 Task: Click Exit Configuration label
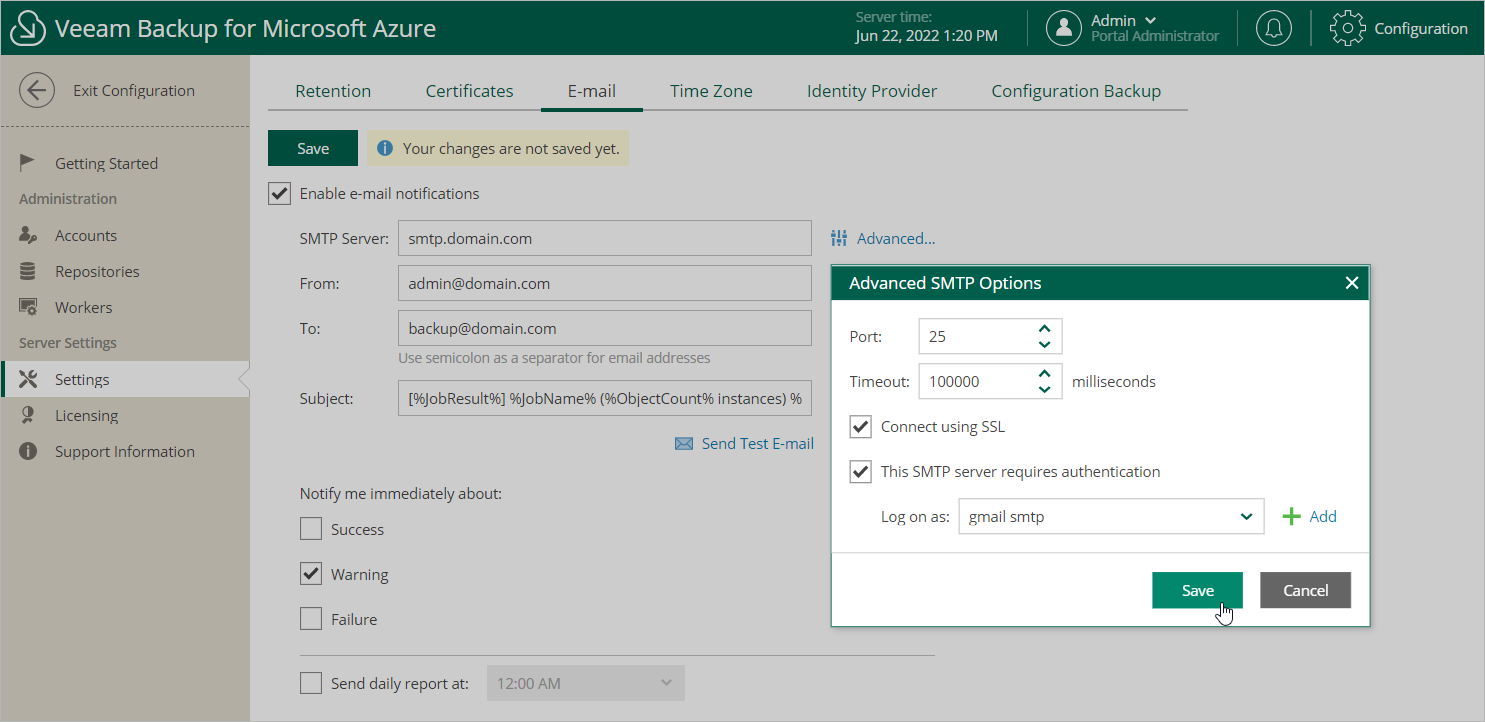pos(134,90)
